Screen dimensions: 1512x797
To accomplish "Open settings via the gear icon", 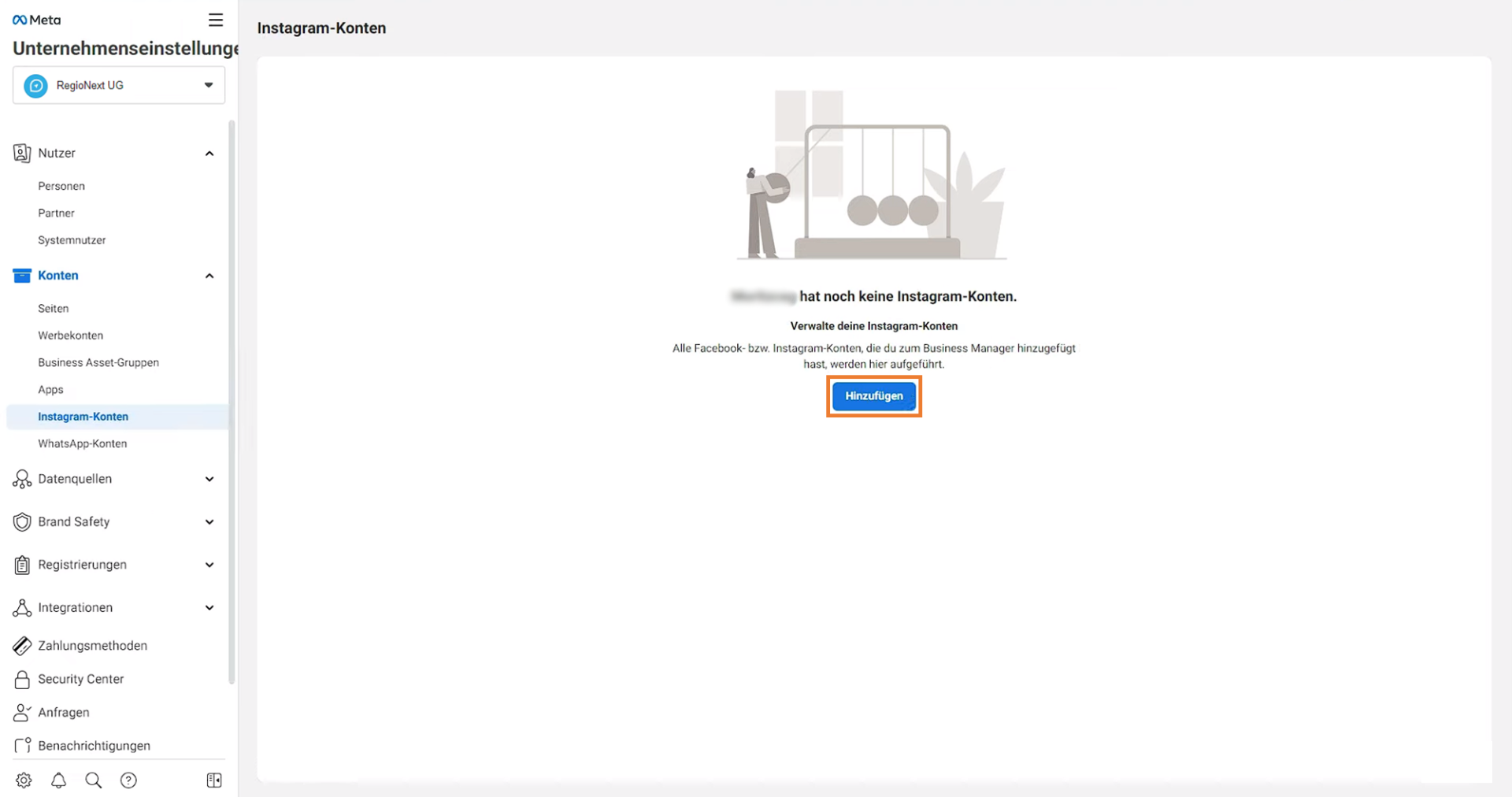I will tap(24, 780).
